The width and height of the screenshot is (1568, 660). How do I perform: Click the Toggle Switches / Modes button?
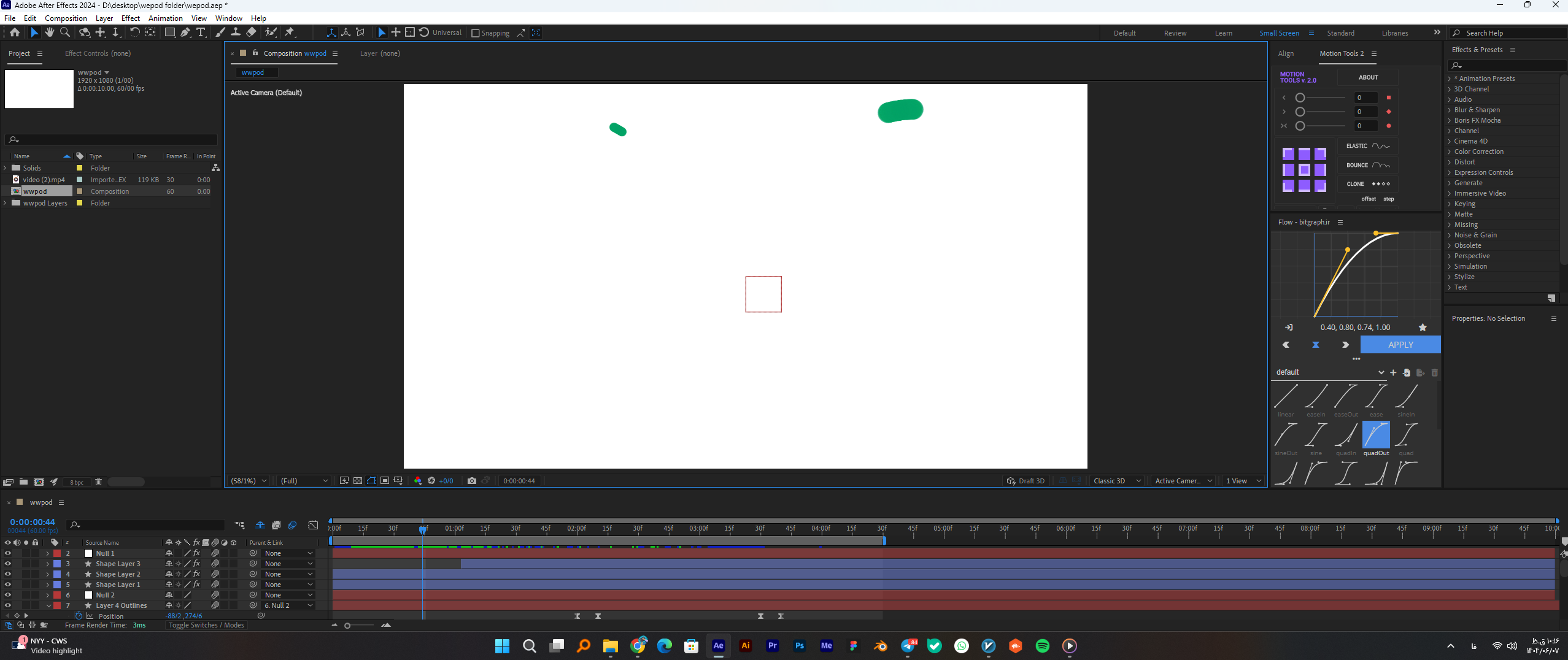pyautogui.click(x=206, y=625)
